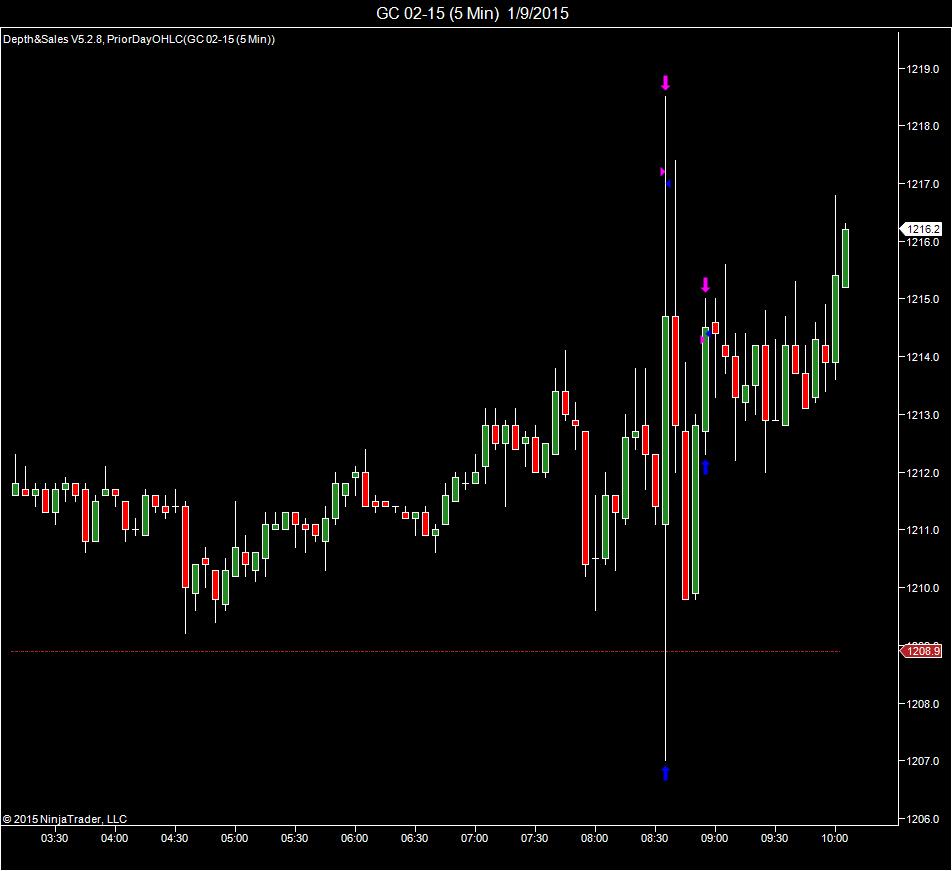
Task: Click the blue up arrow below 1207.0
Action: (665, 773)
